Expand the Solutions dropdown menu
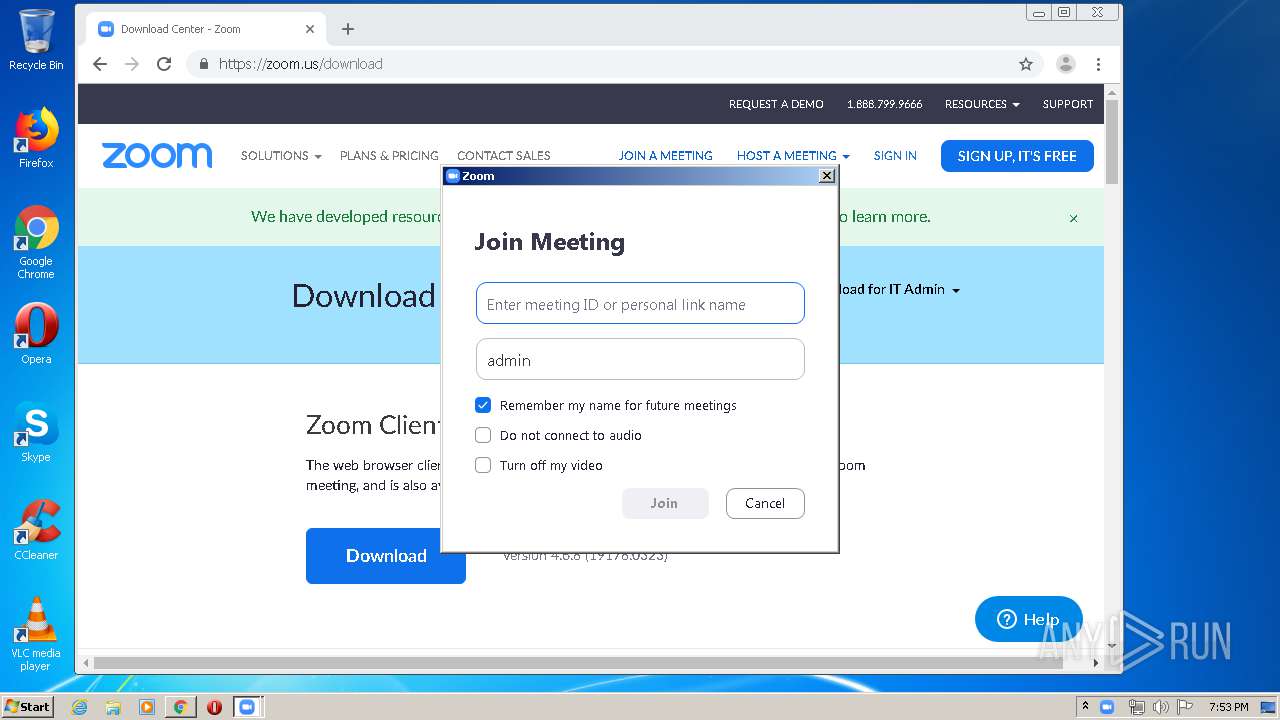The width and height of the screenshot is (1280, 720). (x=281, y=156)
